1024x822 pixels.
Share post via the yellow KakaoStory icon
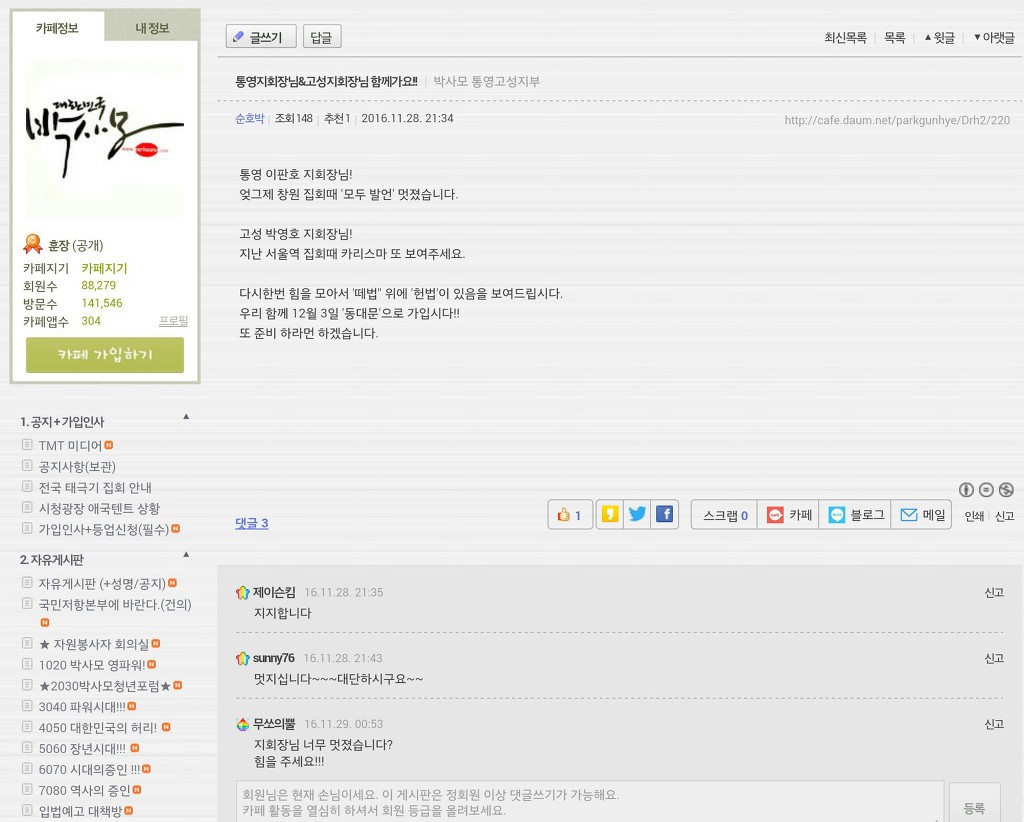click(x=609, y=515)
